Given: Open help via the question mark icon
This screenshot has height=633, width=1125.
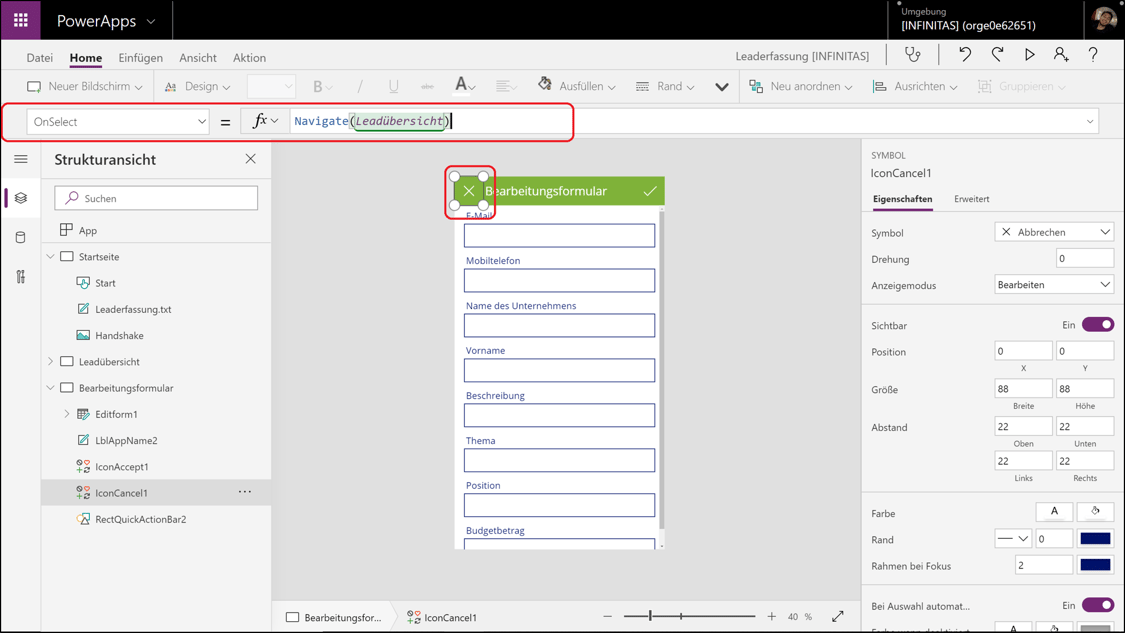Looking at the screenshot, I should [1092, 57].
